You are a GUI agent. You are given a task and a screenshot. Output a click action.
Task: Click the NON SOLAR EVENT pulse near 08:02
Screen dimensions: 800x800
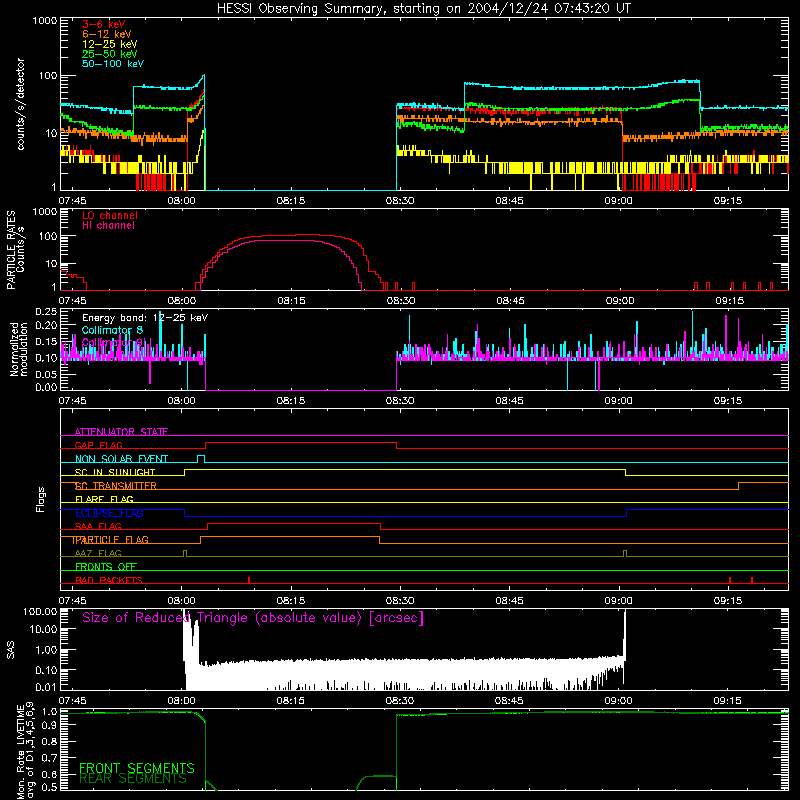pos(201,458)
